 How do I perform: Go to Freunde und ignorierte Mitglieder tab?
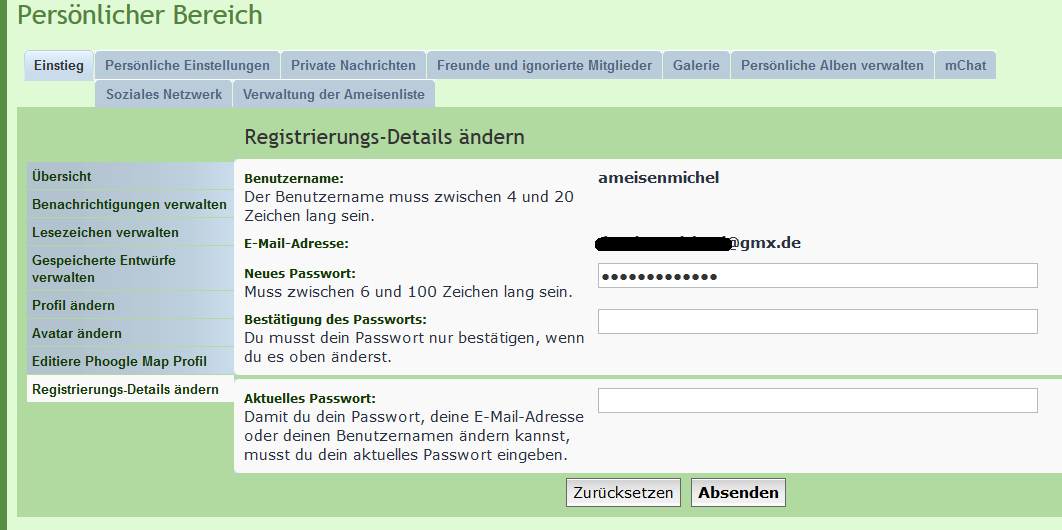click(x=544, y=65)
